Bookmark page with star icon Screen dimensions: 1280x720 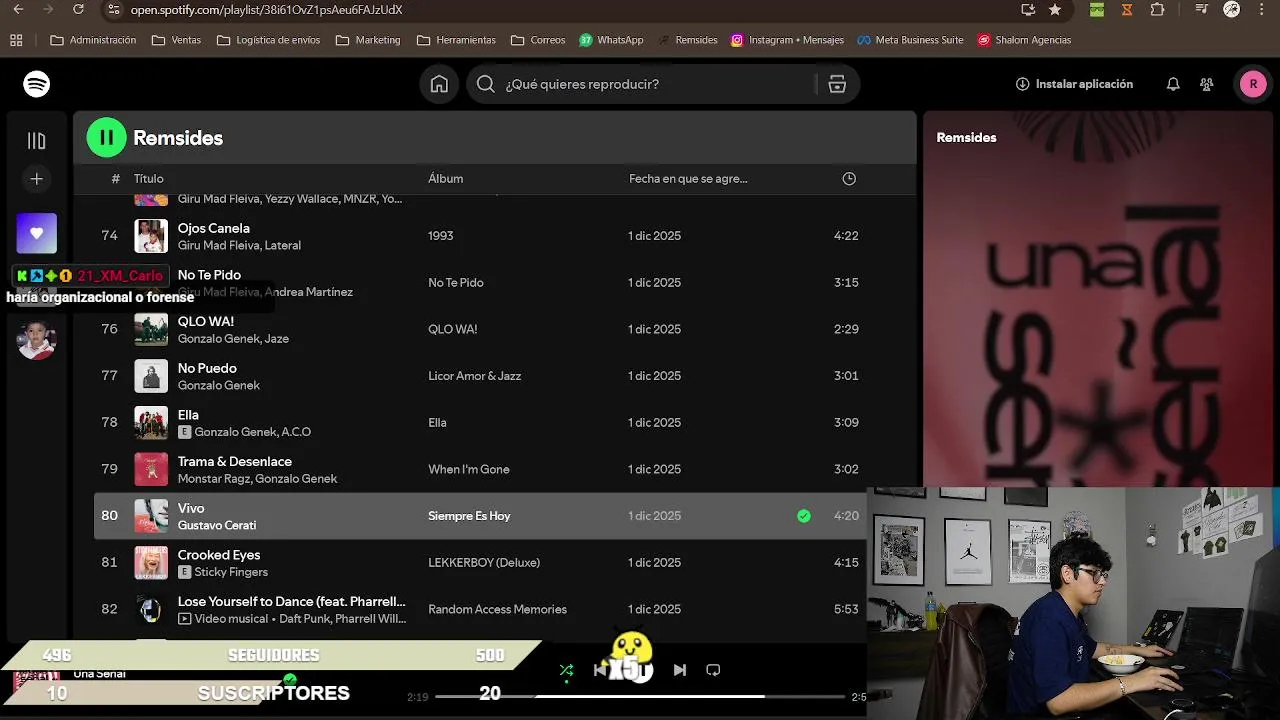coord(1055,9)
